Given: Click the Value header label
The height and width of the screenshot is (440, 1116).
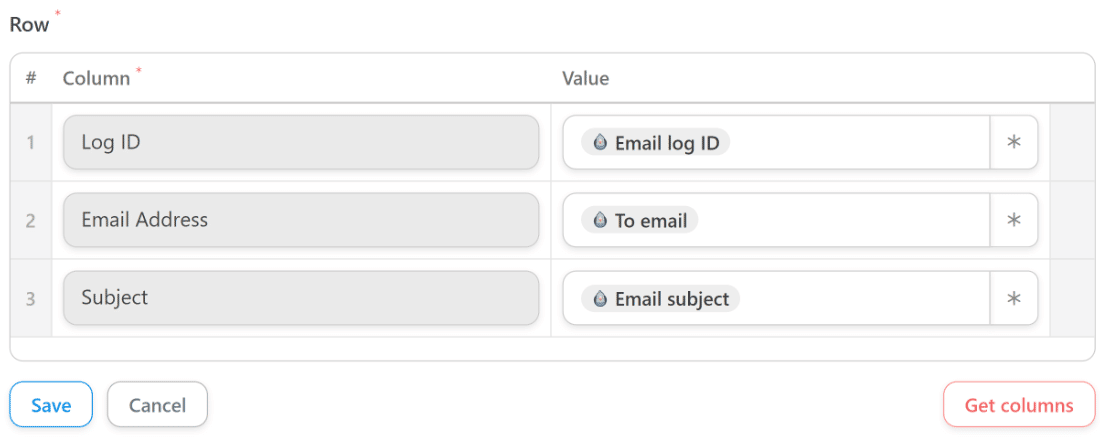Looking at the screenshot, I should pos(585,78).
